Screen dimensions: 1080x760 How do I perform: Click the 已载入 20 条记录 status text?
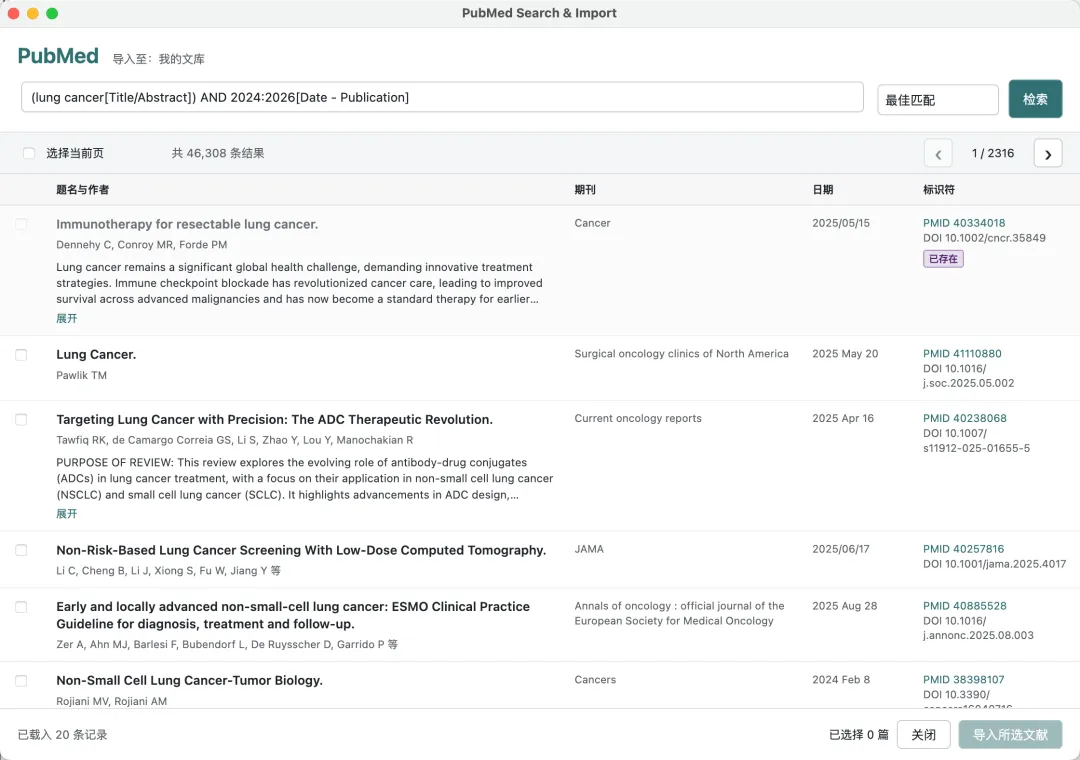(63, 735)
